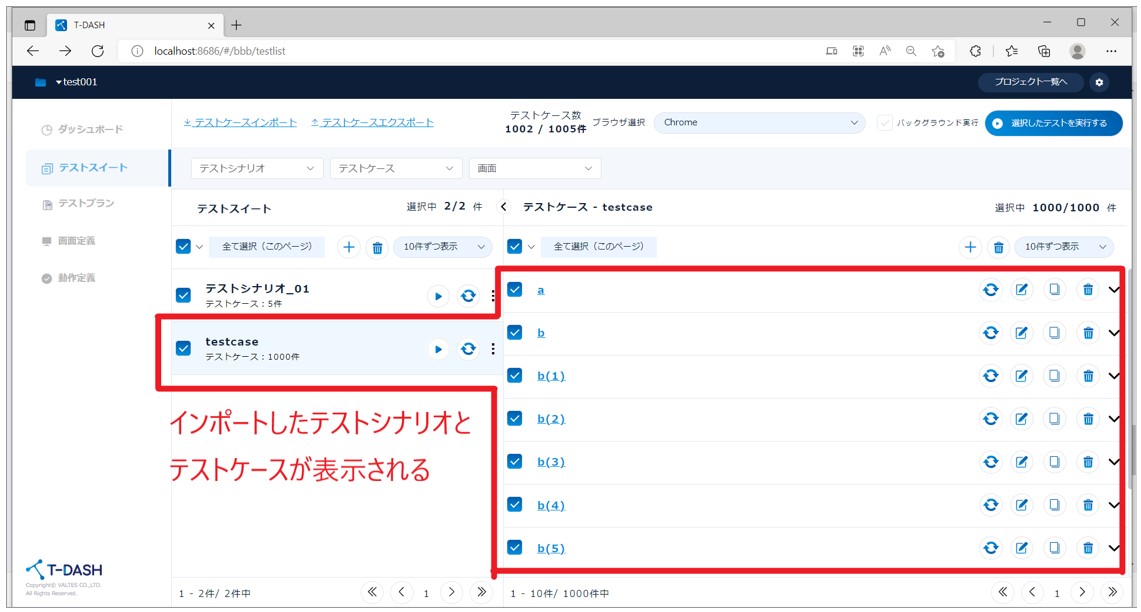Image resolution: width=1141 pixels, height=612 pixels.
Task: Uncheck the テストシナリオ_01 checkbox
Action: 183,295
